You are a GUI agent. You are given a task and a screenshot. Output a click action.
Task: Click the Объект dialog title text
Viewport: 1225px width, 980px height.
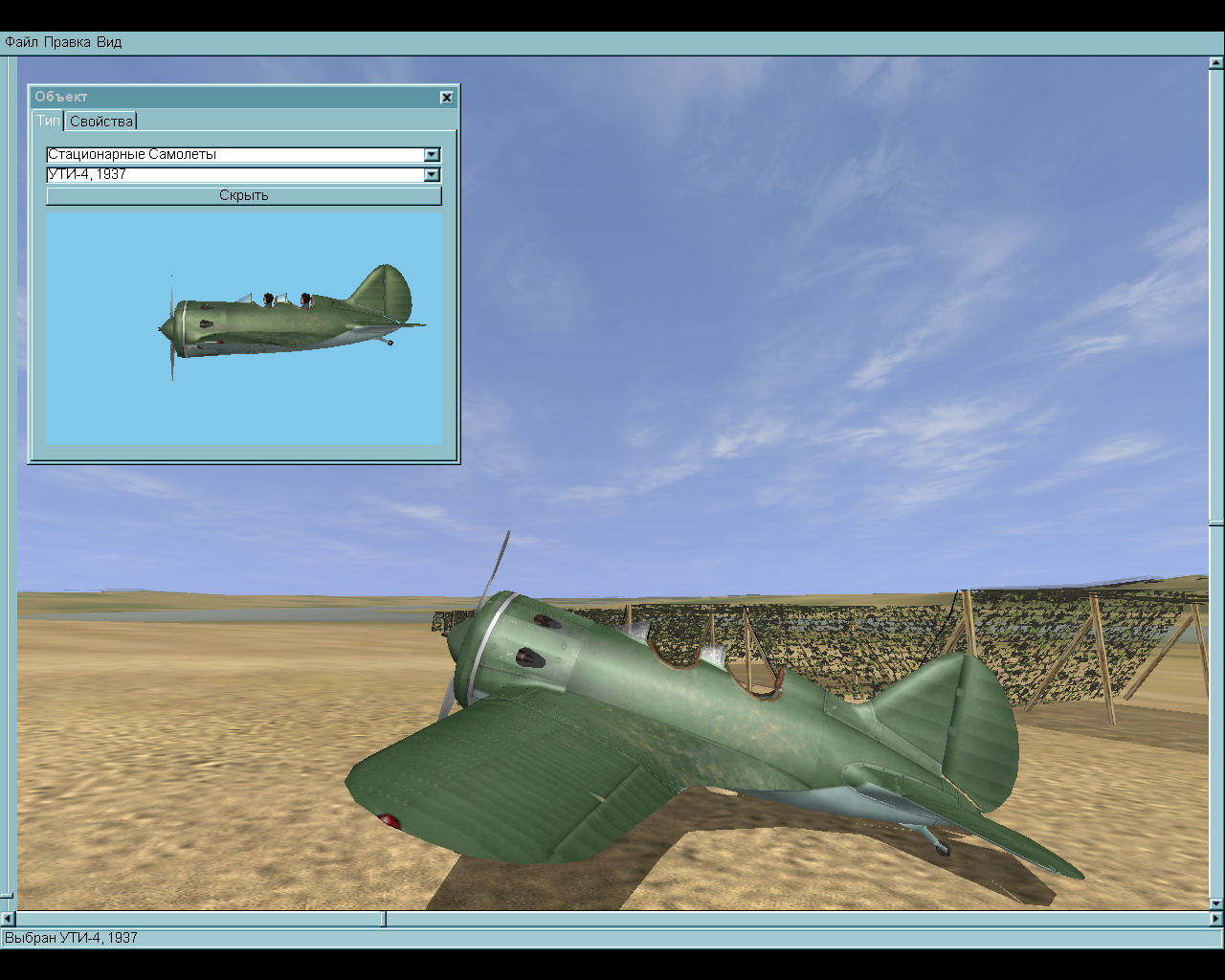61,97
